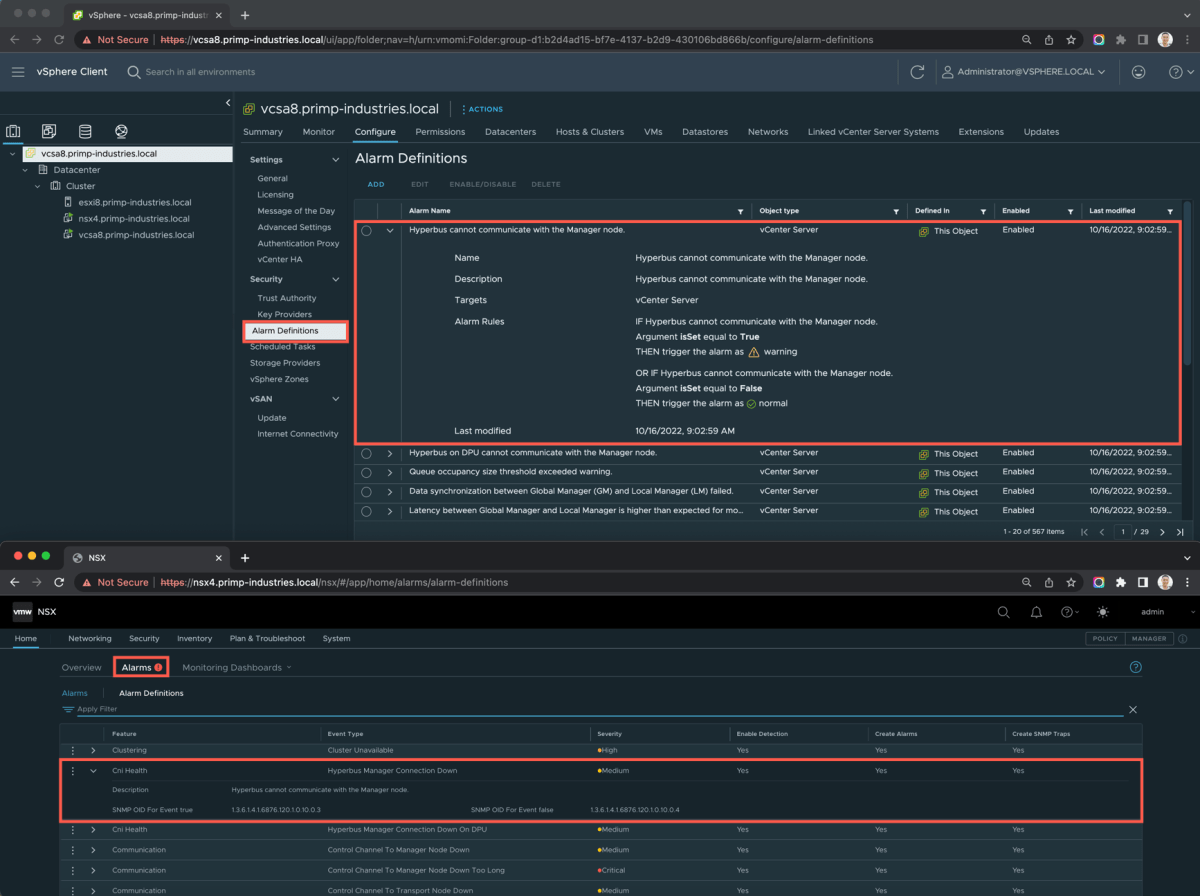
Task: Switch to Storage inventory view icon
Action: click(x=85, y=131)
